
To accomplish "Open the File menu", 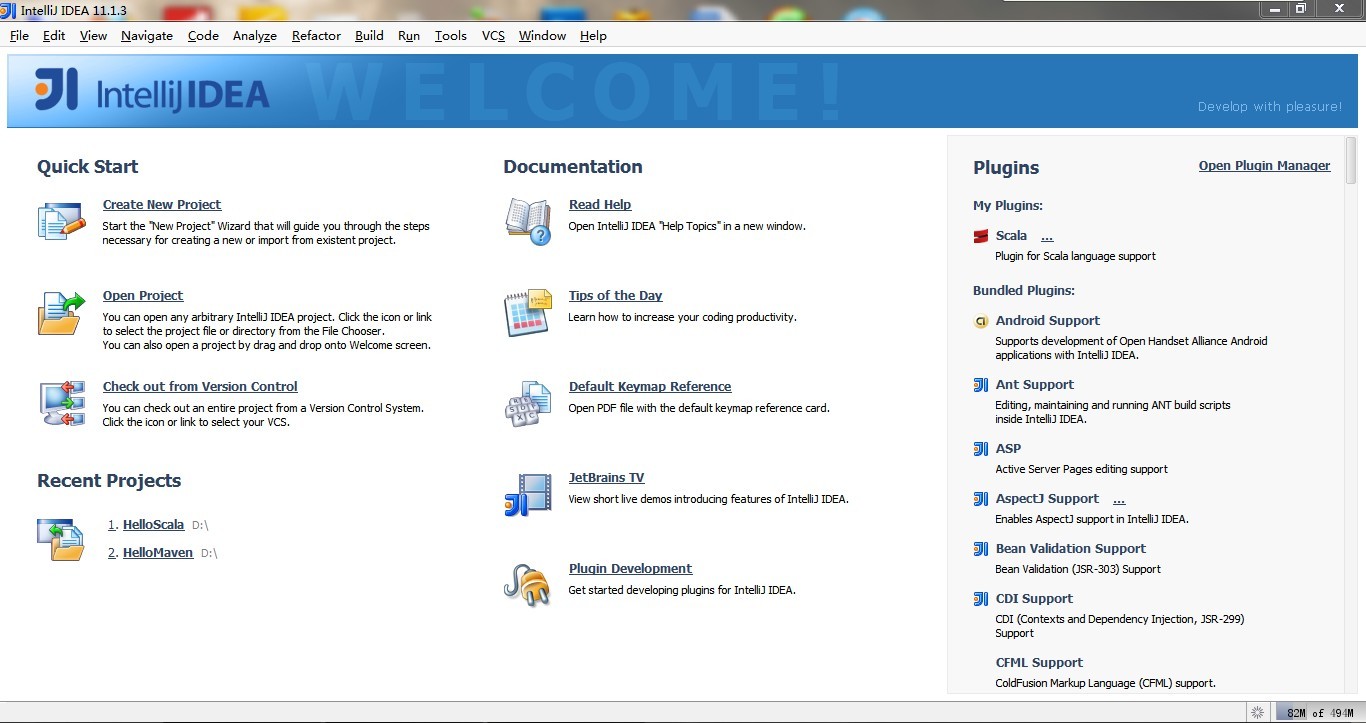I will (x=19, y=36).
